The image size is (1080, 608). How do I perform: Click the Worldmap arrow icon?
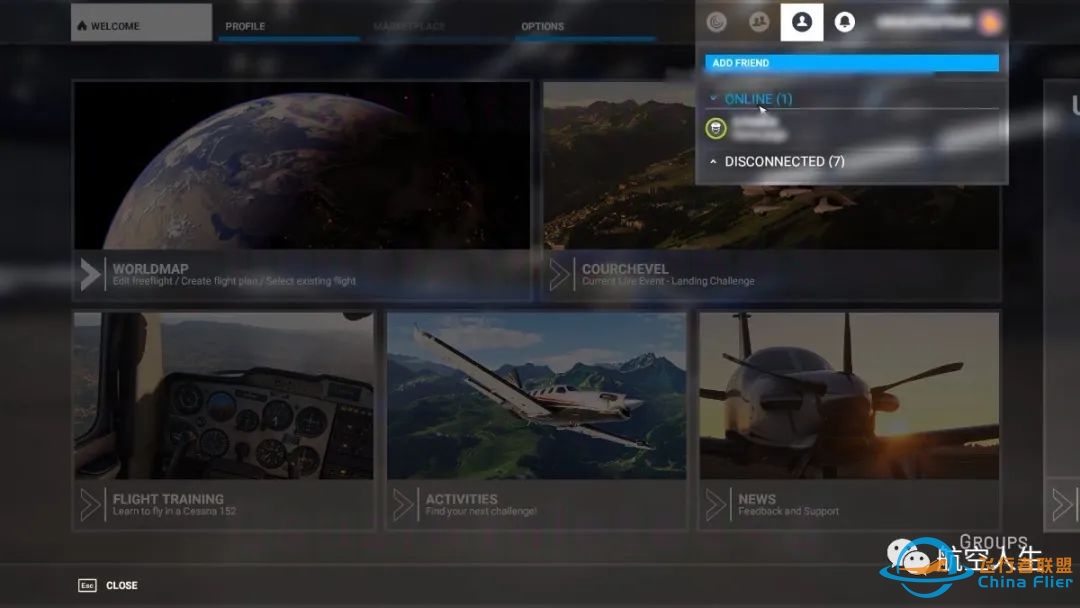click(90, 275)
